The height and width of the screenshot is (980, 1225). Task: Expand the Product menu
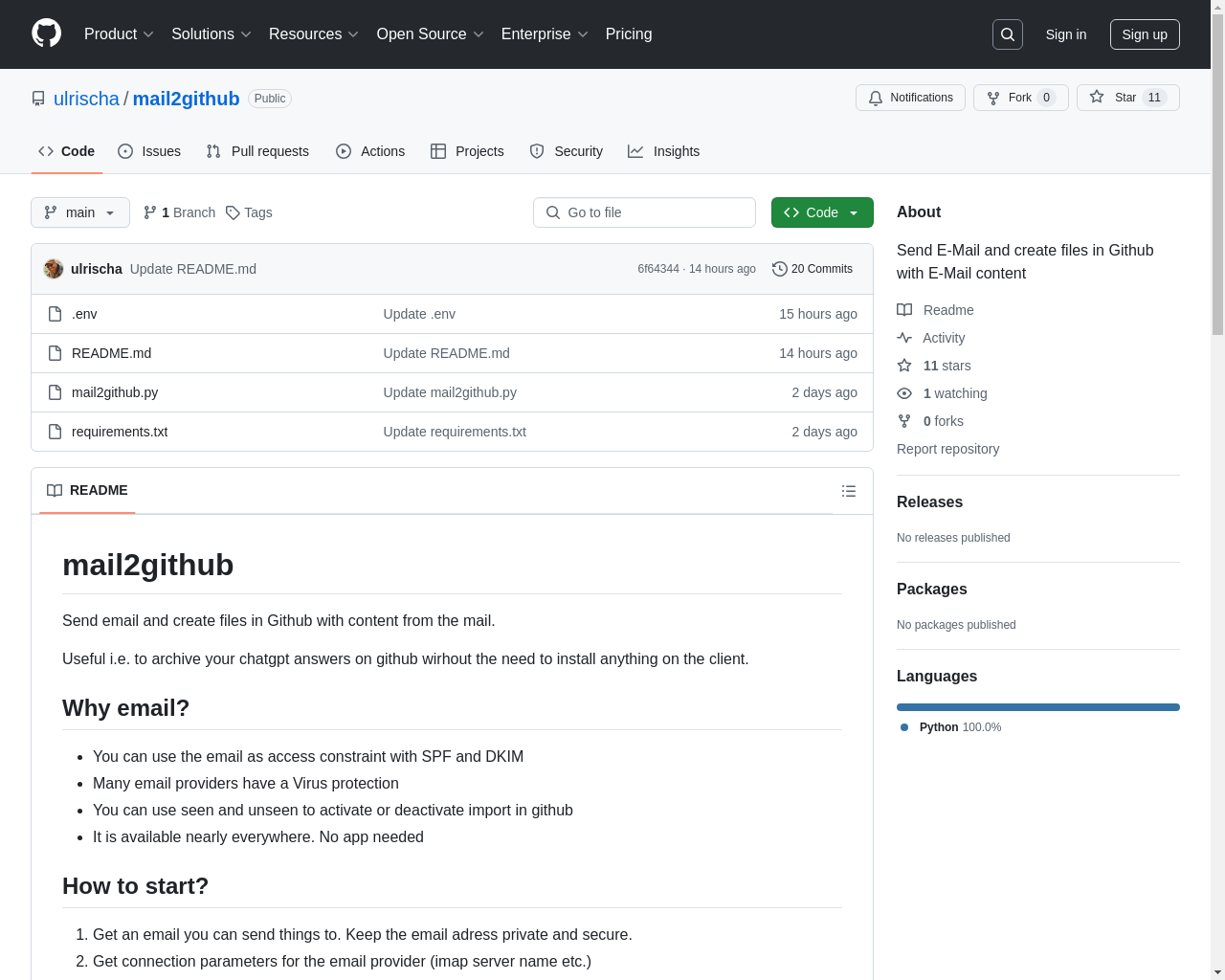coord(119,34)
